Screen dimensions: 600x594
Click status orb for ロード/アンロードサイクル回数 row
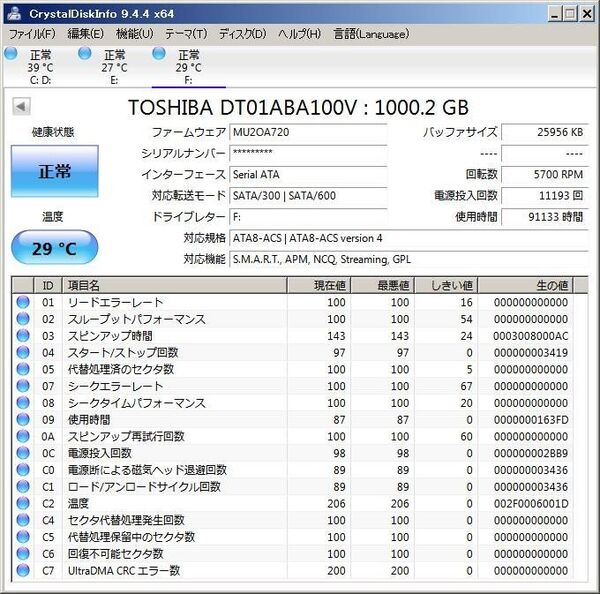point(23,486)
